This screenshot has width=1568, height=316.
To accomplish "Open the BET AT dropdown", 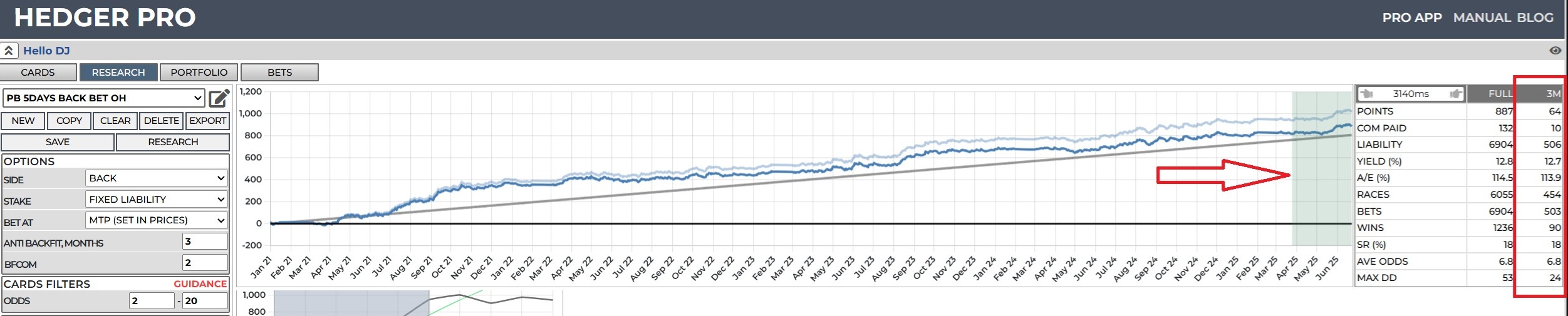I will tap(156, 220).
